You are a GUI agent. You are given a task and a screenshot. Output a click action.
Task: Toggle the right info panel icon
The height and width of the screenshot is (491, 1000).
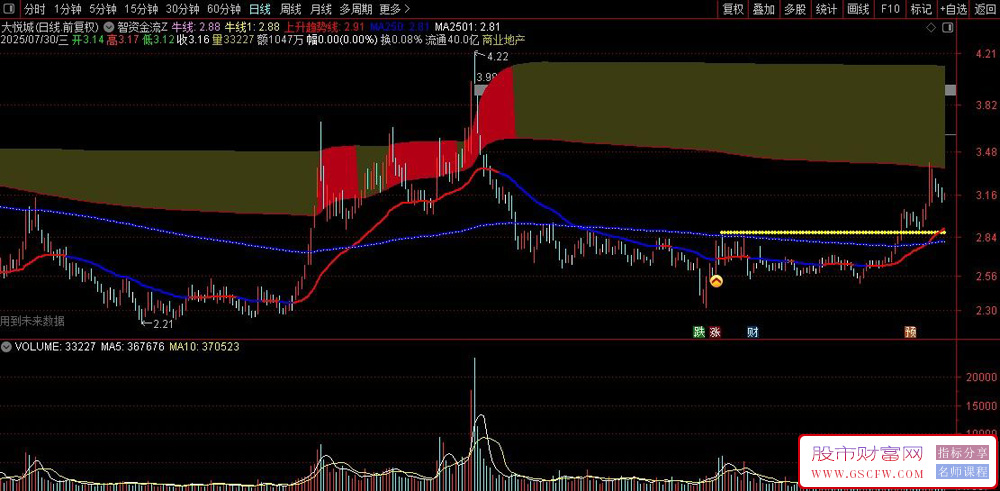pyautogui.click(x=948, y=27)
